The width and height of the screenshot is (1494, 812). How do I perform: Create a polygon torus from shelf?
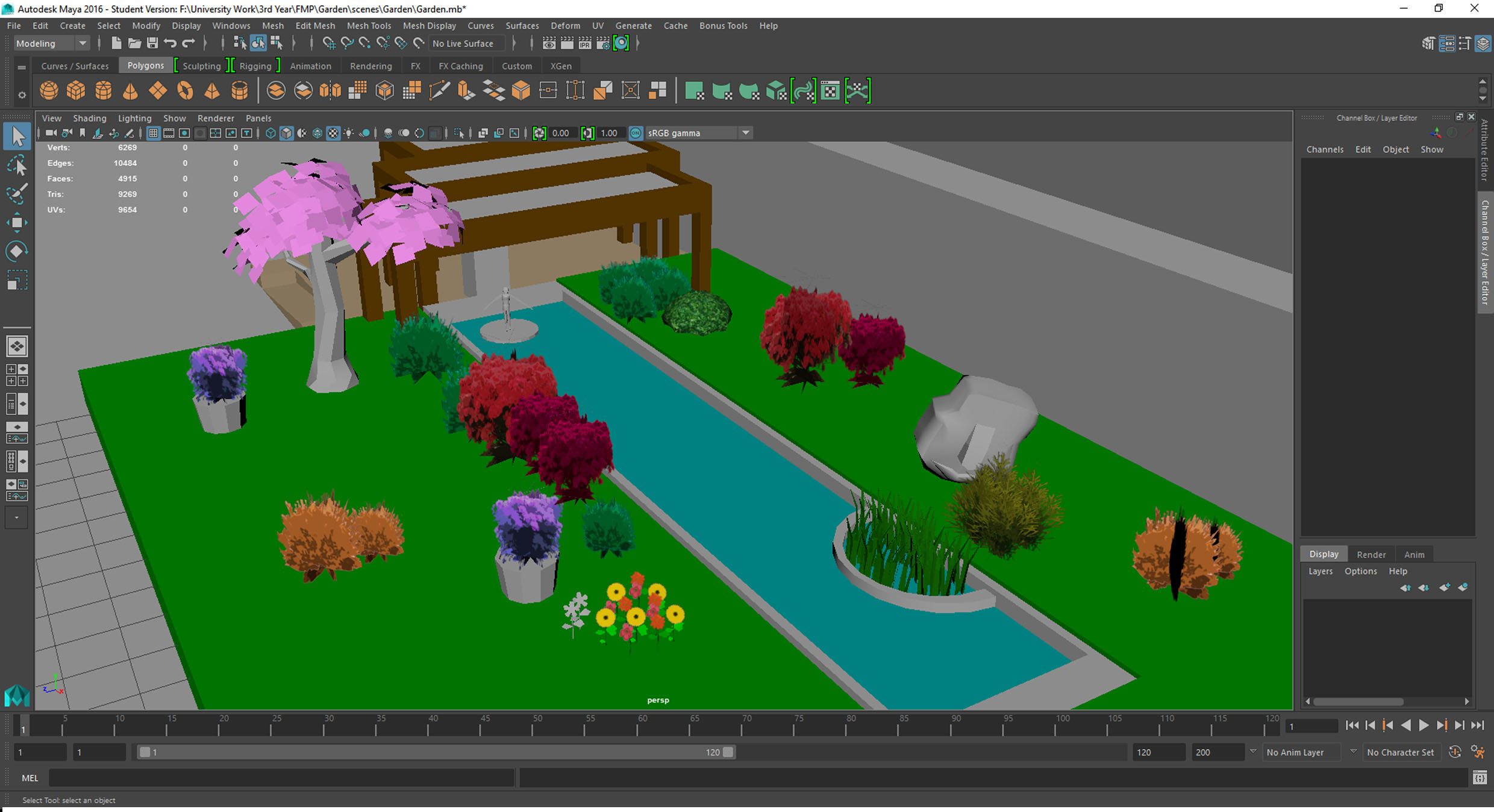click(x=185, y=91)
